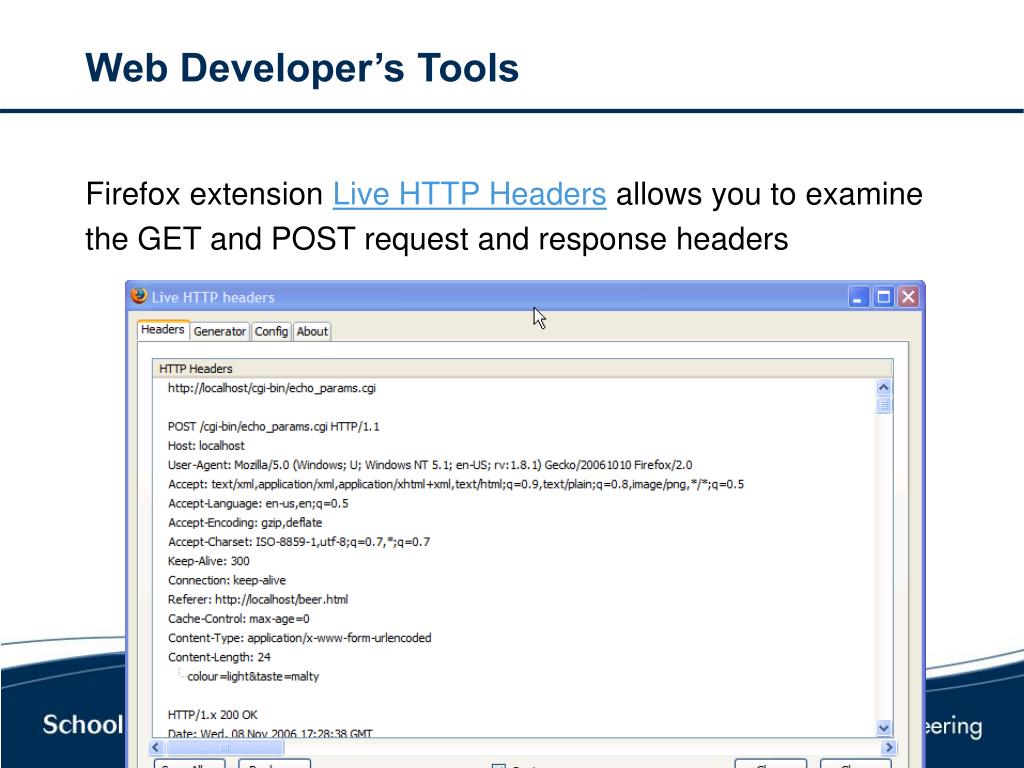The width and height of the screenshot is (1024, 768).
Task: Select the Connection: keep-alive line
Action: click(x=227, y=580)
